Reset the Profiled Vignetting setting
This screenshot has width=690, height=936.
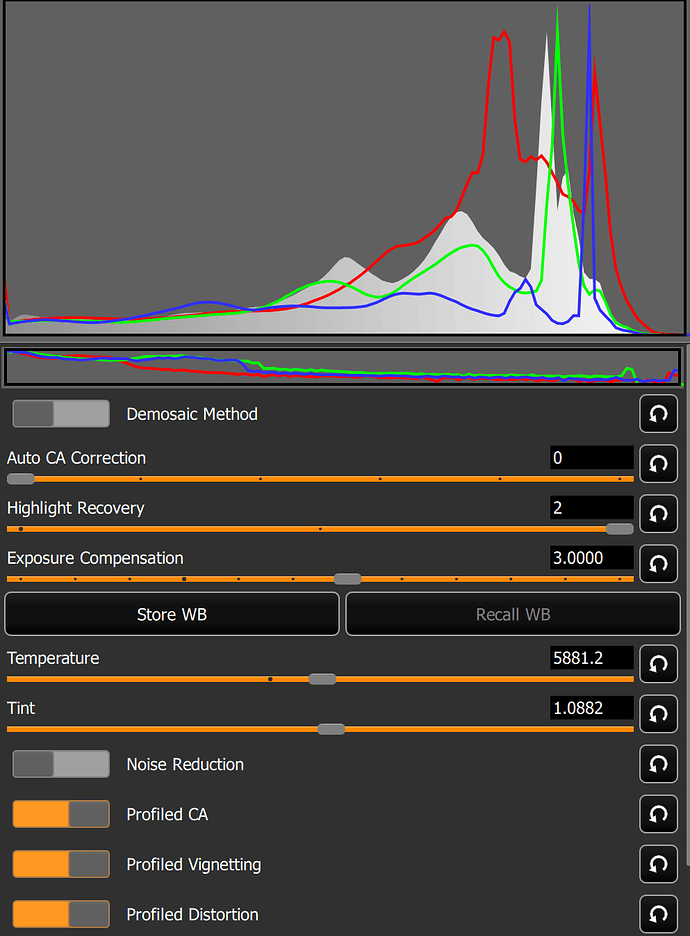point(658,864)
